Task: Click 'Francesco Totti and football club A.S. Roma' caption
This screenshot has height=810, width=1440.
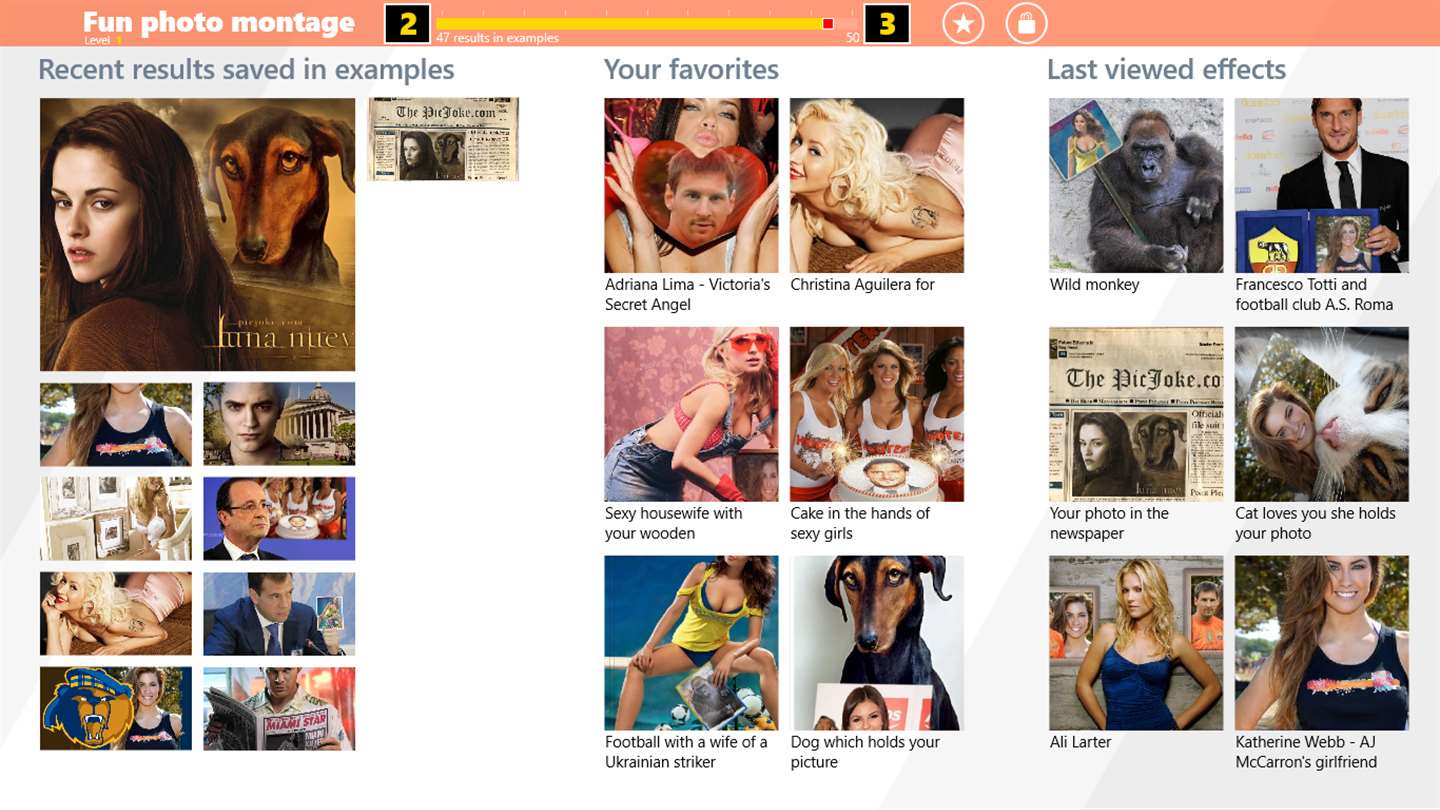Action: 1314,294
